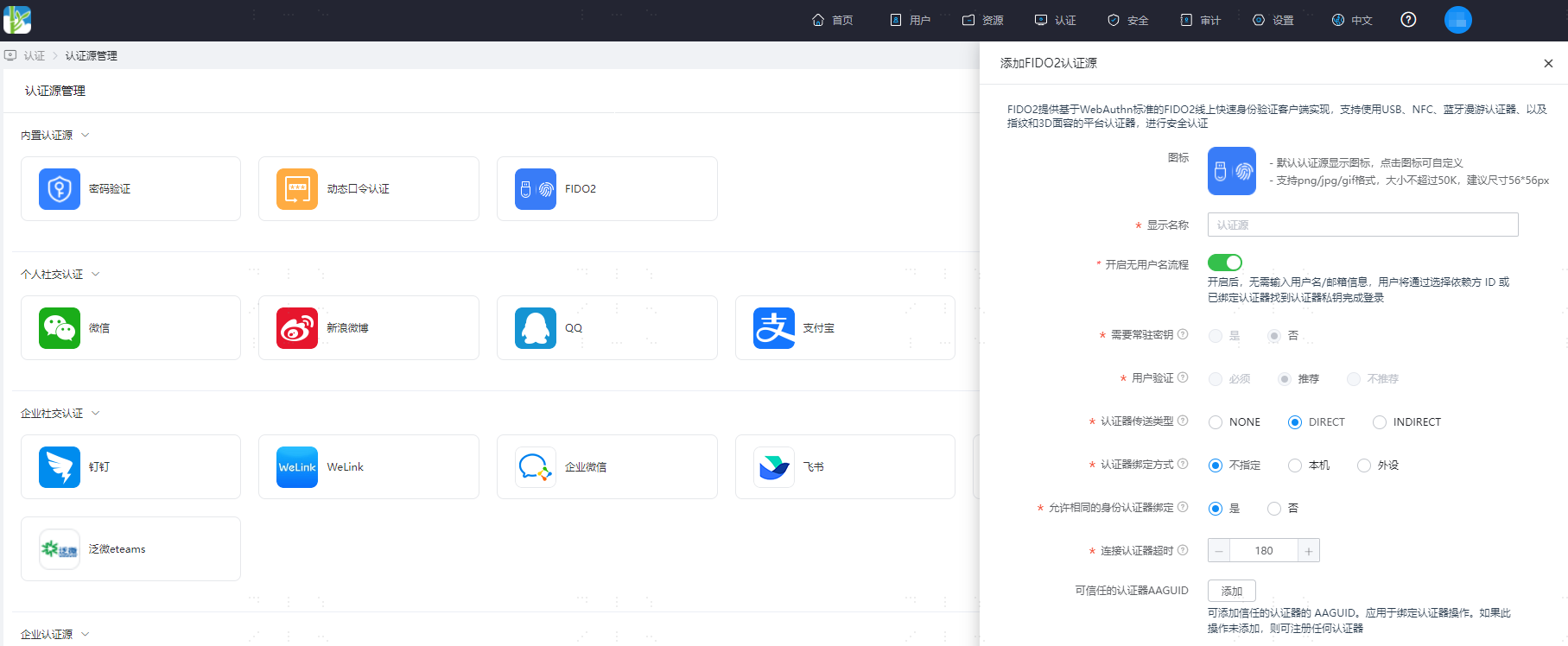Open the WeChat 微信 authentication source icon
Viewport: 1568px width, 646px height.
(60, 328)
